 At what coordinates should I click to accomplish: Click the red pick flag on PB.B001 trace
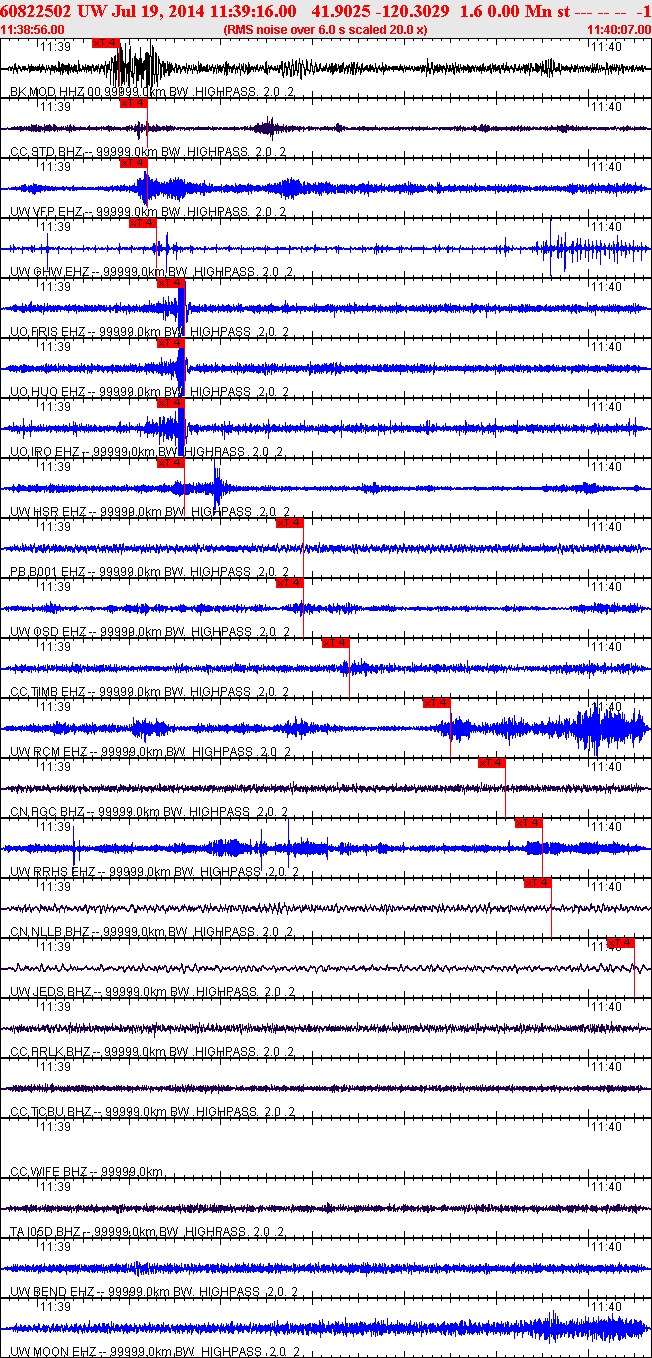(289, 523)
